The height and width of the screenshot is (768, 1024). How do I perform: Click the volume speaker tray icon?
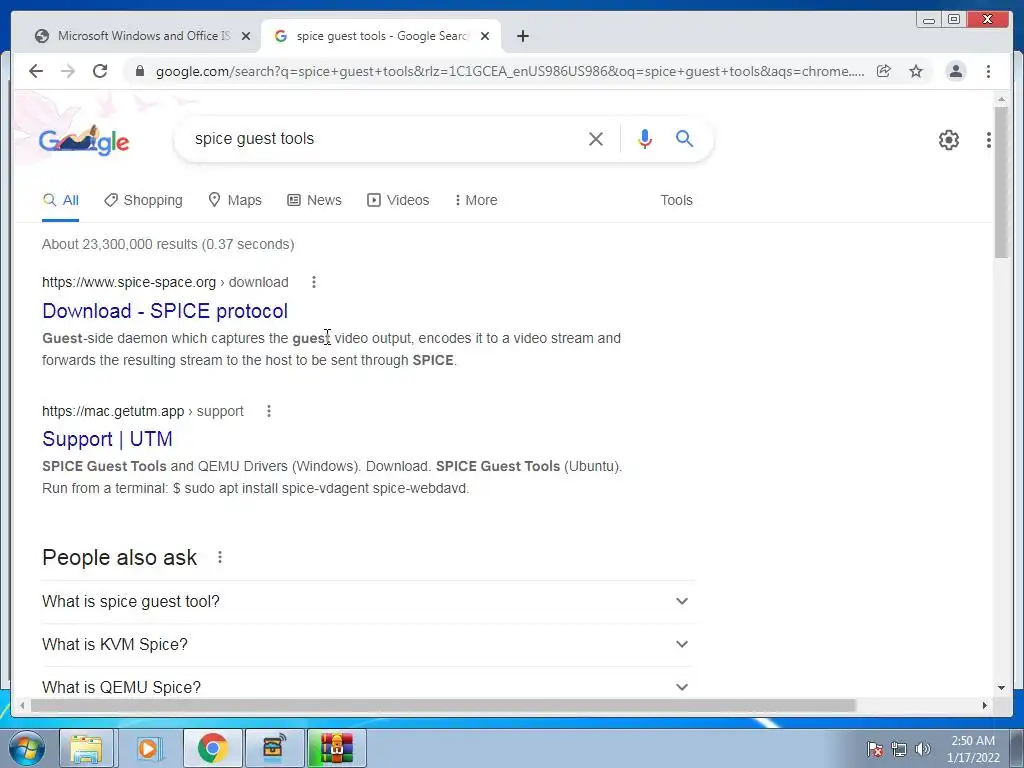pyautogui.click(x=923, y=749)
